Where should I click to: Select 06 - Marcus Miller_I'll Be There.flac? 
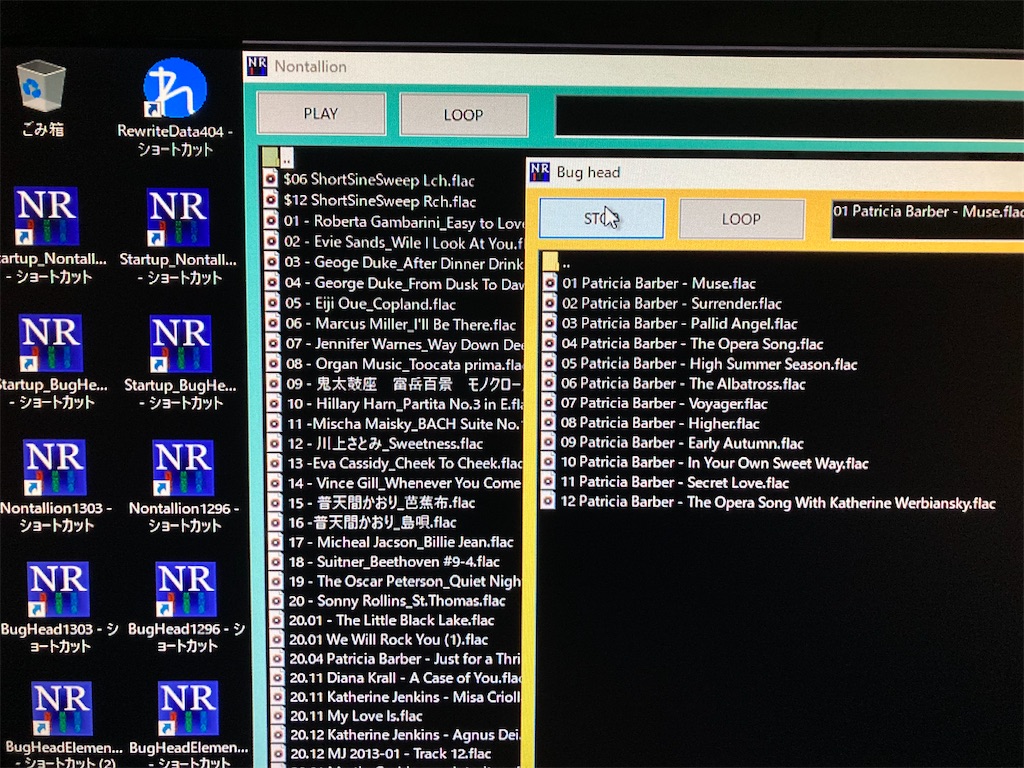click(x=400, y=324)
